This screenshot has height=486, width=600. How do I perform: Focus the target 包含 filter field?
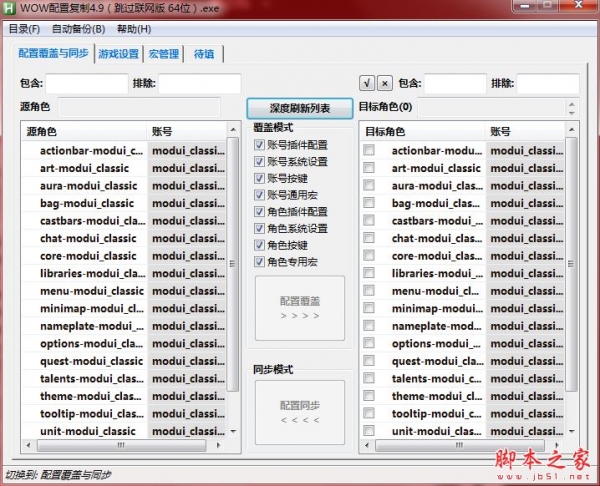(455, 83)
